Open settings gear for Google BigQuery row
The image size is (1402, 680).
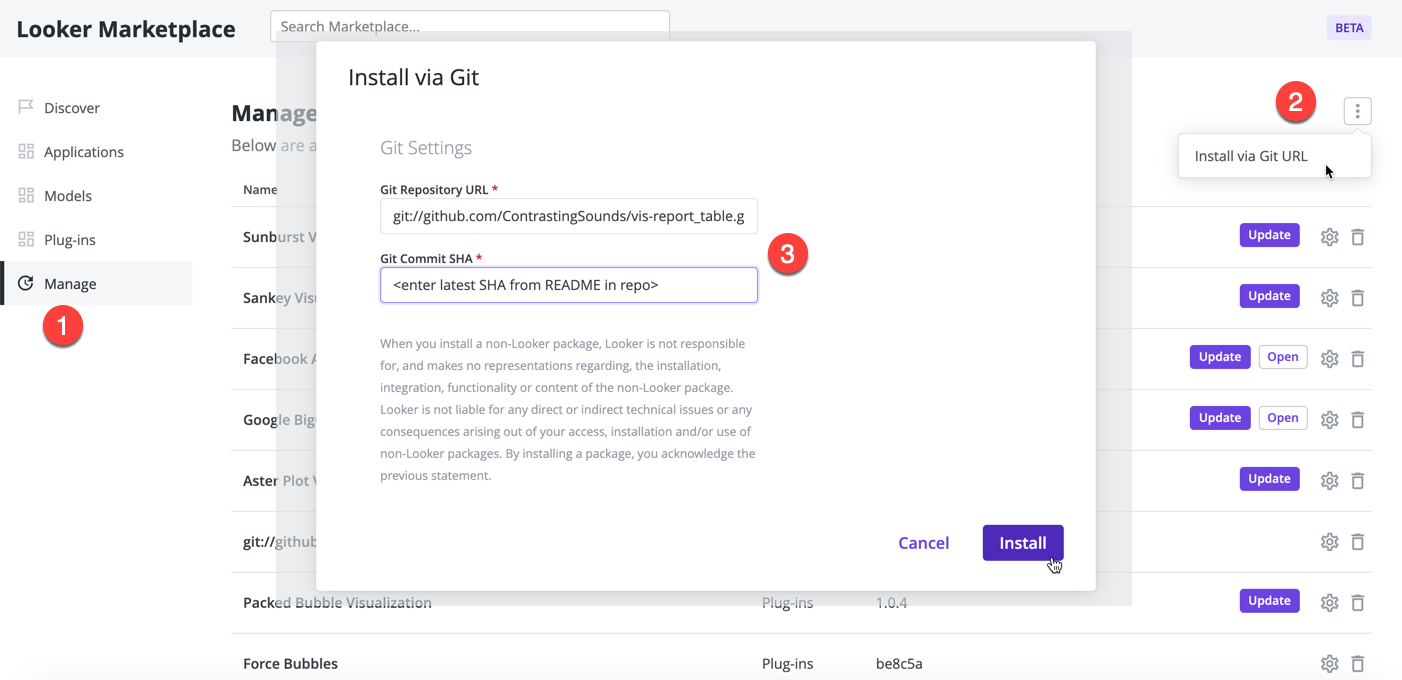tap(1329, 420)
